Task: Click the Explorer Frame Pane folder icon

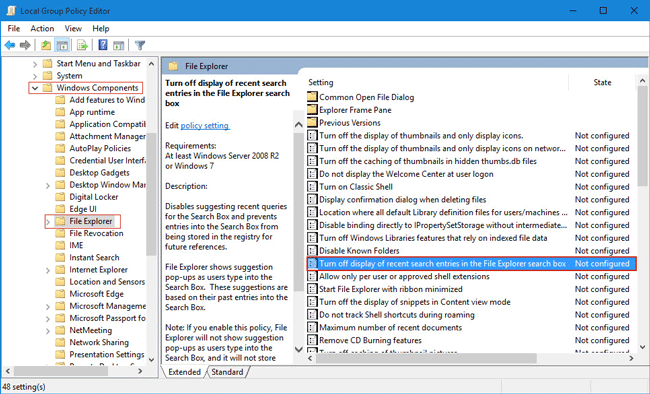Action: 312,110
